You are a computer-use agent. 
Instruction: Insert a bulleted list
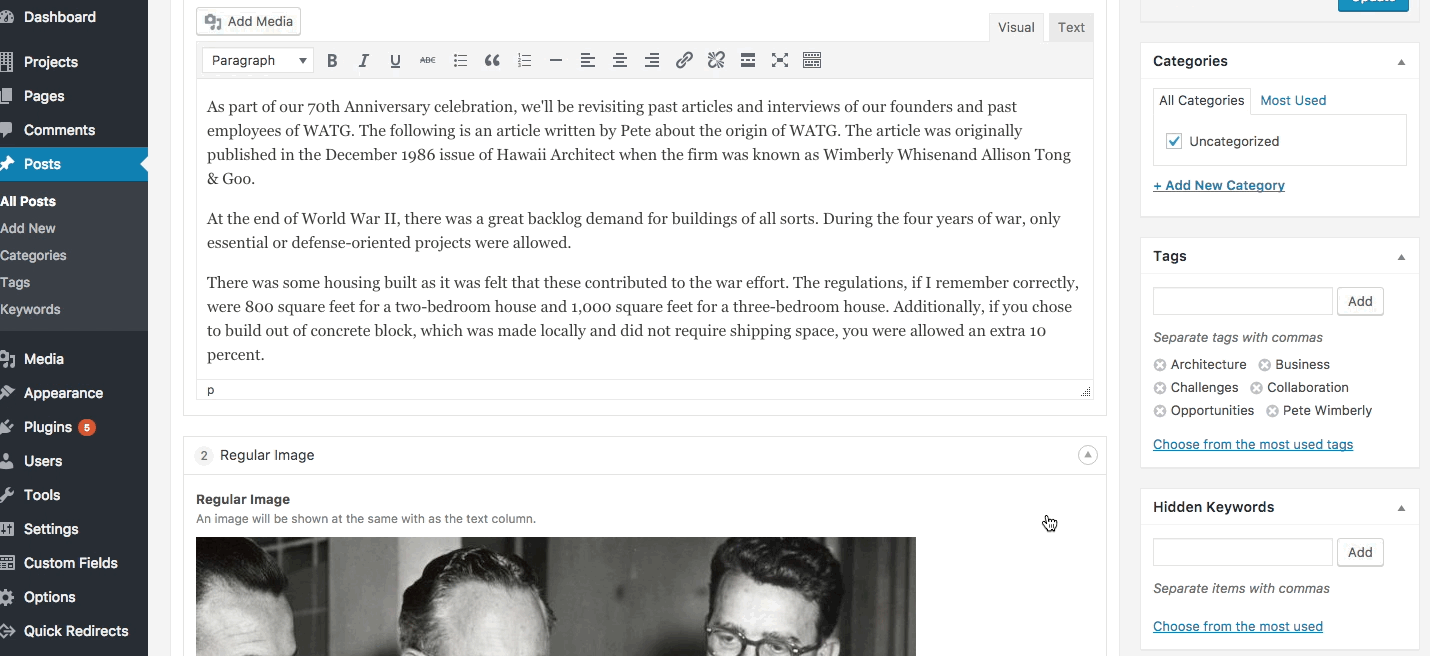(460, 61)
